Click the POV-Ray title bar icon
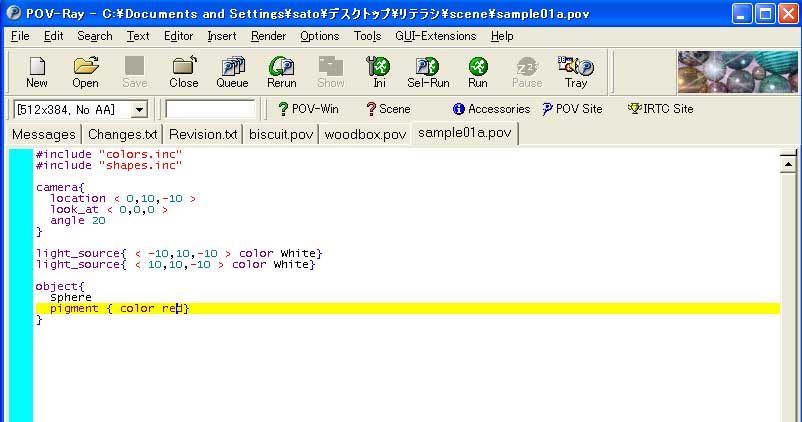 click(13, 13)
